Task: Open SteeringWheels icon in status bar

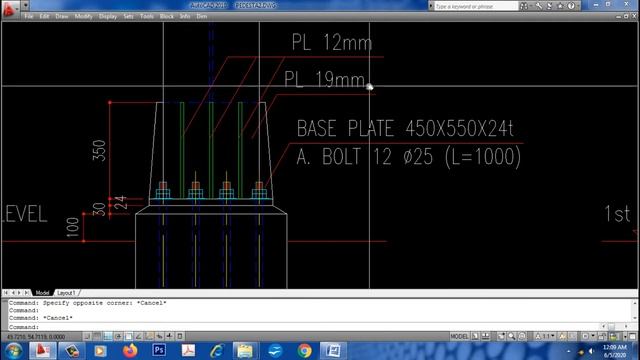Action: coord(522,336)
